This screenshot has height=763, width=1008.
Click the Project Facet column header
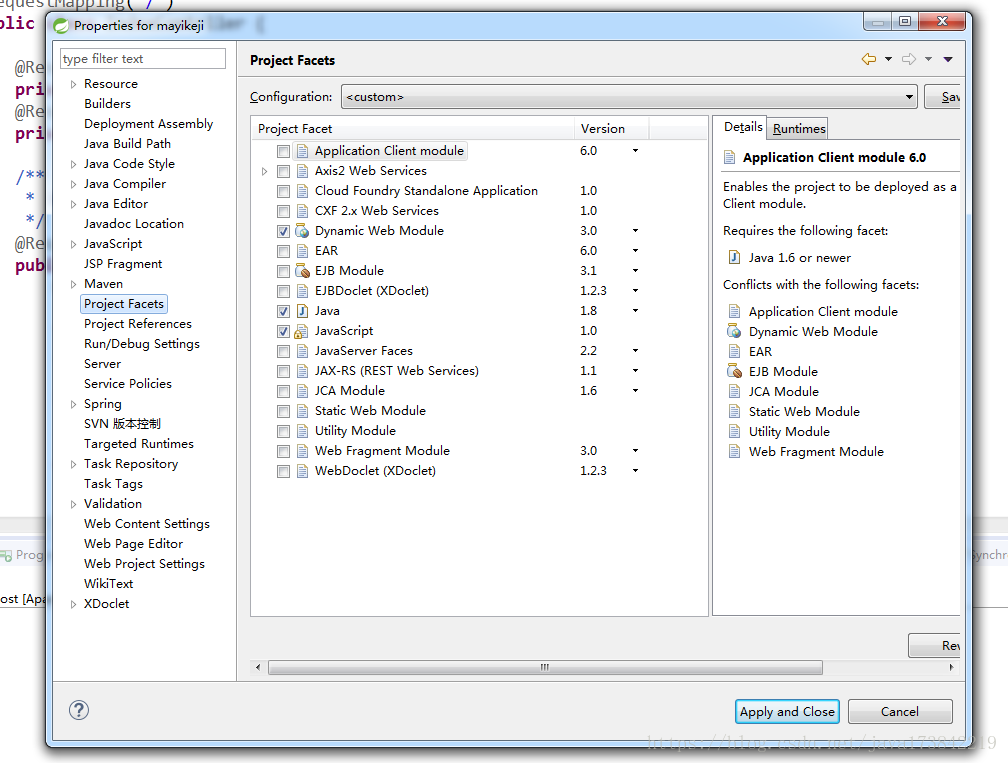[413, 129]
